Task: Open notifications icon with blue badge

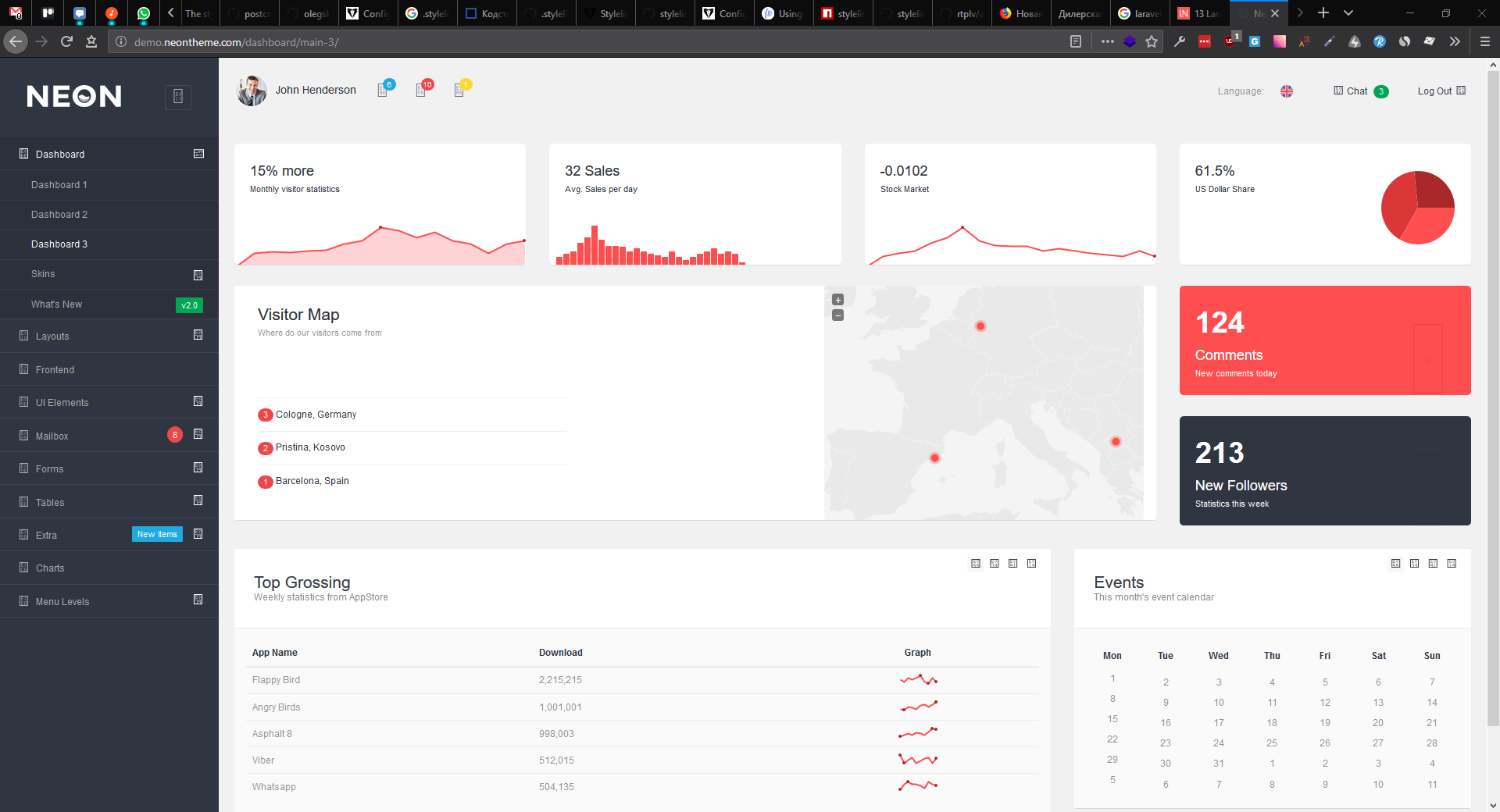Action: (x=384, y=91)
